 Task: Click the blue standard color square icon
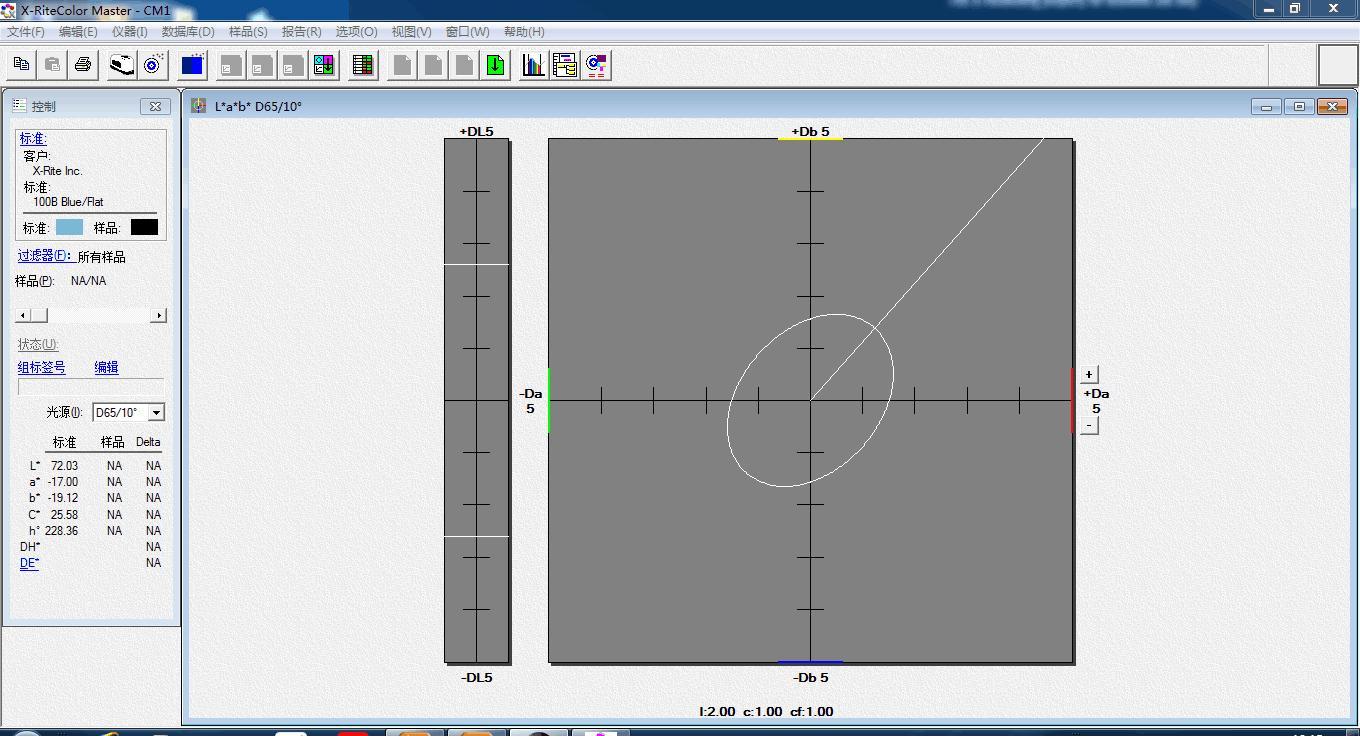click(192, 65)
